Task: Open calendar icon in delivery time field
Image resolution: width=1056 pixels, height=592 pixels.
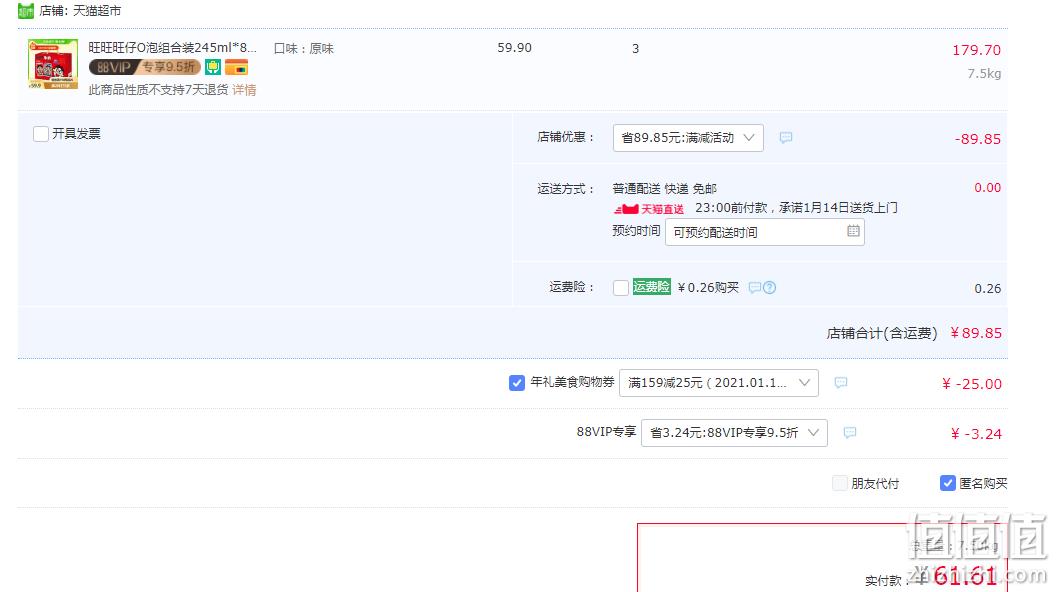Action: [853, 231]
